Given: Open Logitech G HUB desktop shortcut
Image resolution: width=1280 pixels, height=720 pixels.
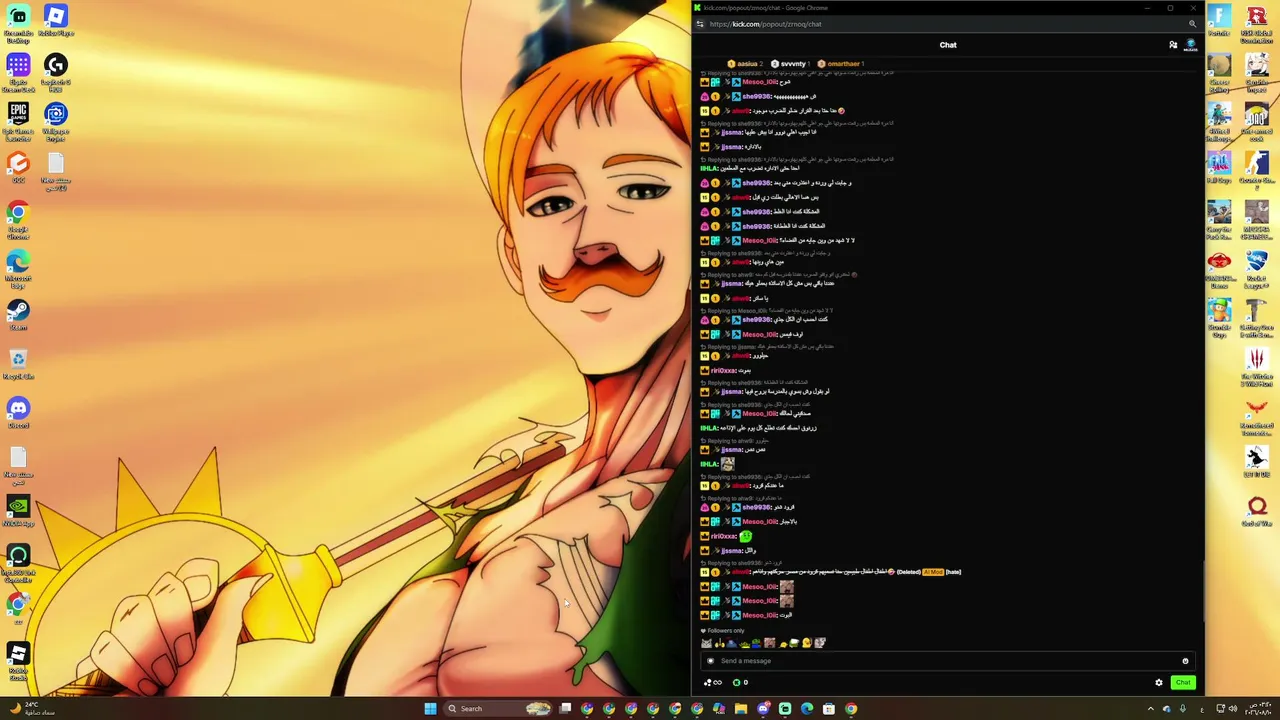Looking at the screenshot, I should pos(56,70).
